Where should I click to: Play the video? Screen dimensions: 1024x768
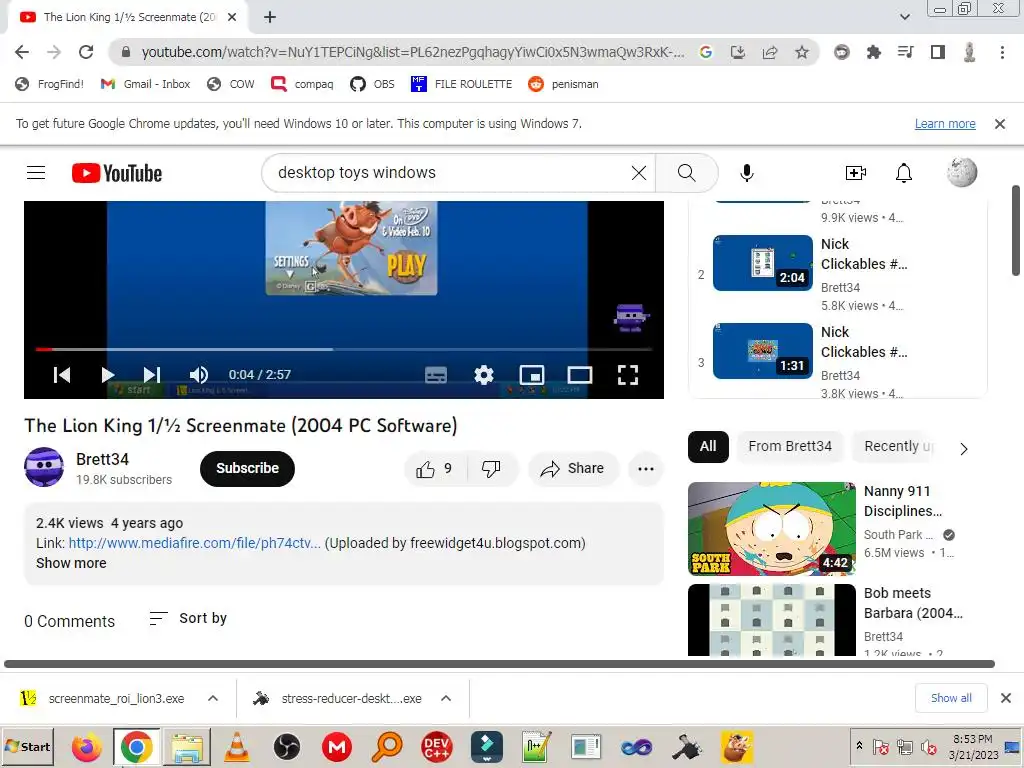pyautogui.click(x=108, y=375)
